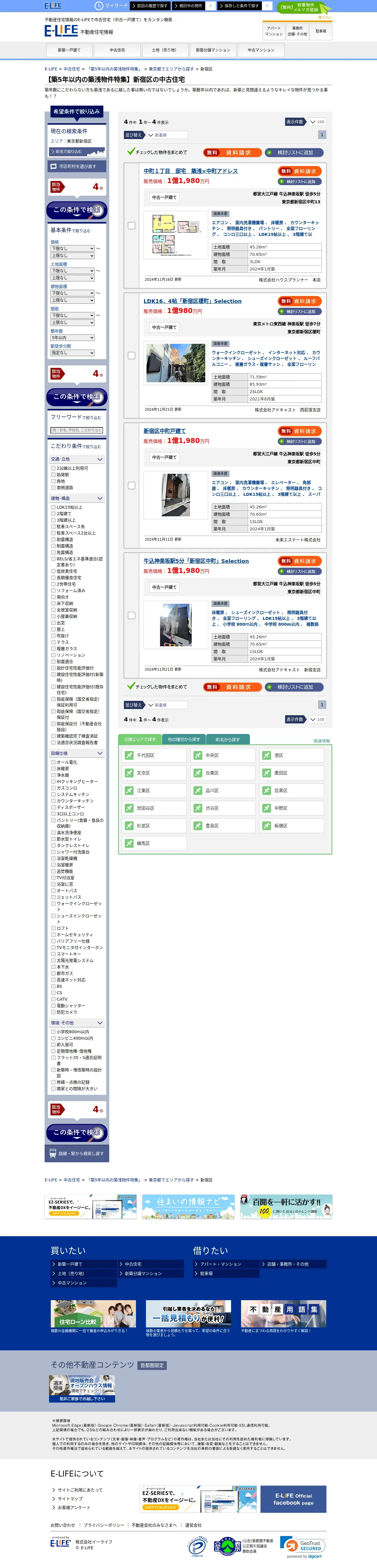Image resolution: width=377 pixels, height=1568 pixels.
Task: Click the refresh icon on 市区町村を選び直す
Action: coord(54,166)
